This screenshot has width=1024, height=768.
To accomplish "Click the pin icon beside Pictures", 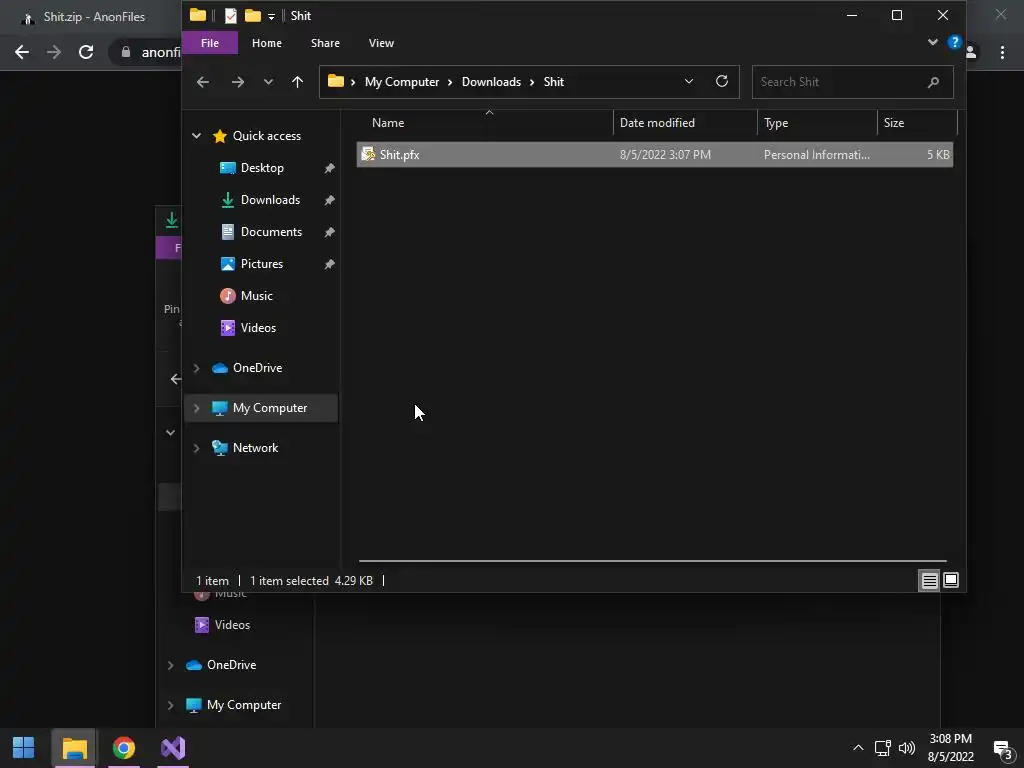I will (x=329, y=264).
